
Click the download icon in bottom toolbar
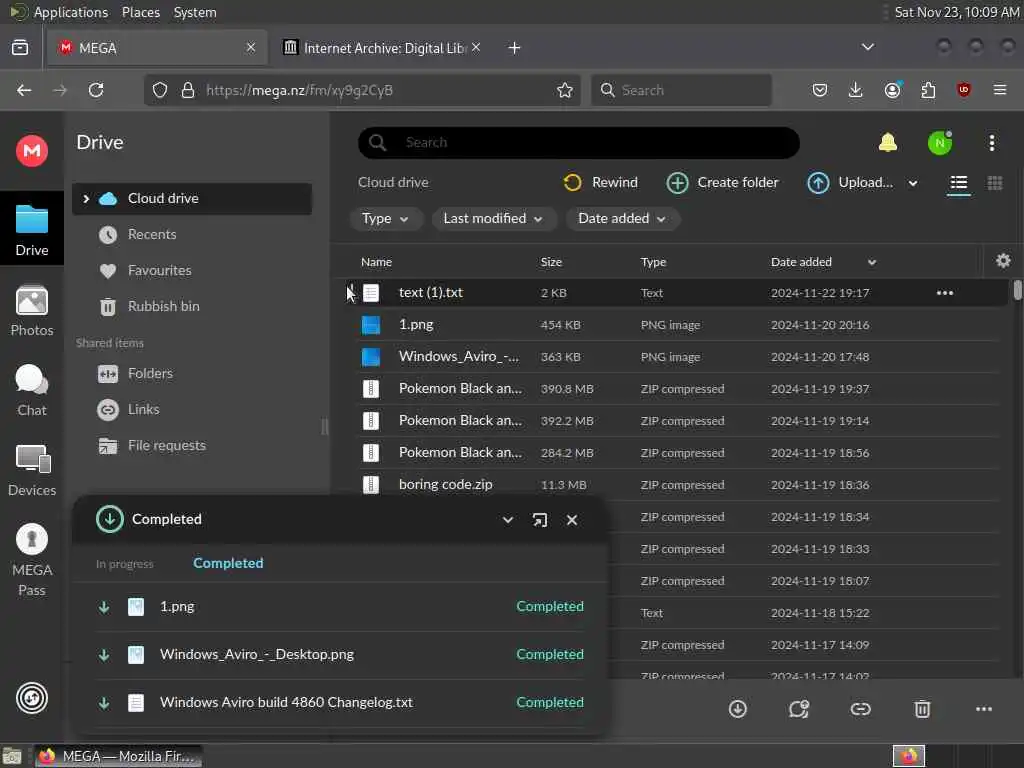737,709
